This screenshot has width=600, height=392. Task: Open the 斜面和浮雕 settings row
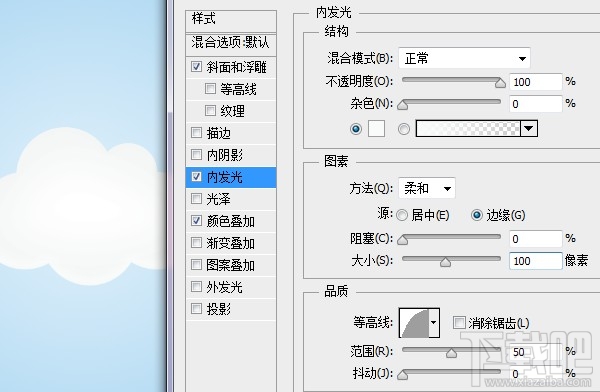[231, 67]
